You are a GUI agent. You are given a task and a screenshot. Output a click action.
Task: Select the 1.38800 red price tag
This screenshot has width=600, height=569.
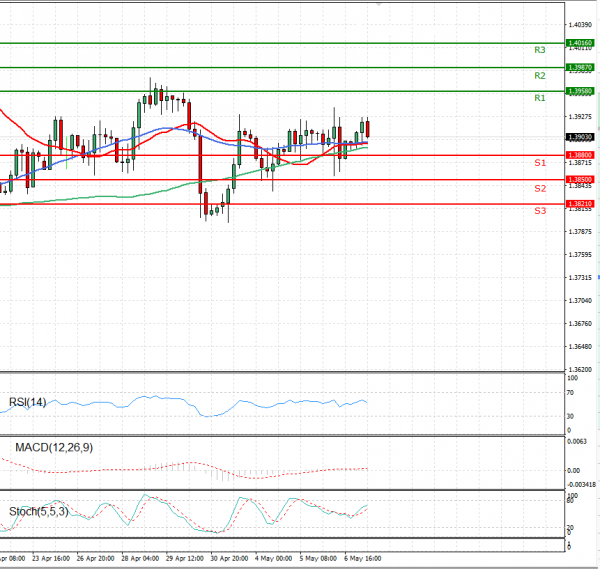[x=580, y=155]
